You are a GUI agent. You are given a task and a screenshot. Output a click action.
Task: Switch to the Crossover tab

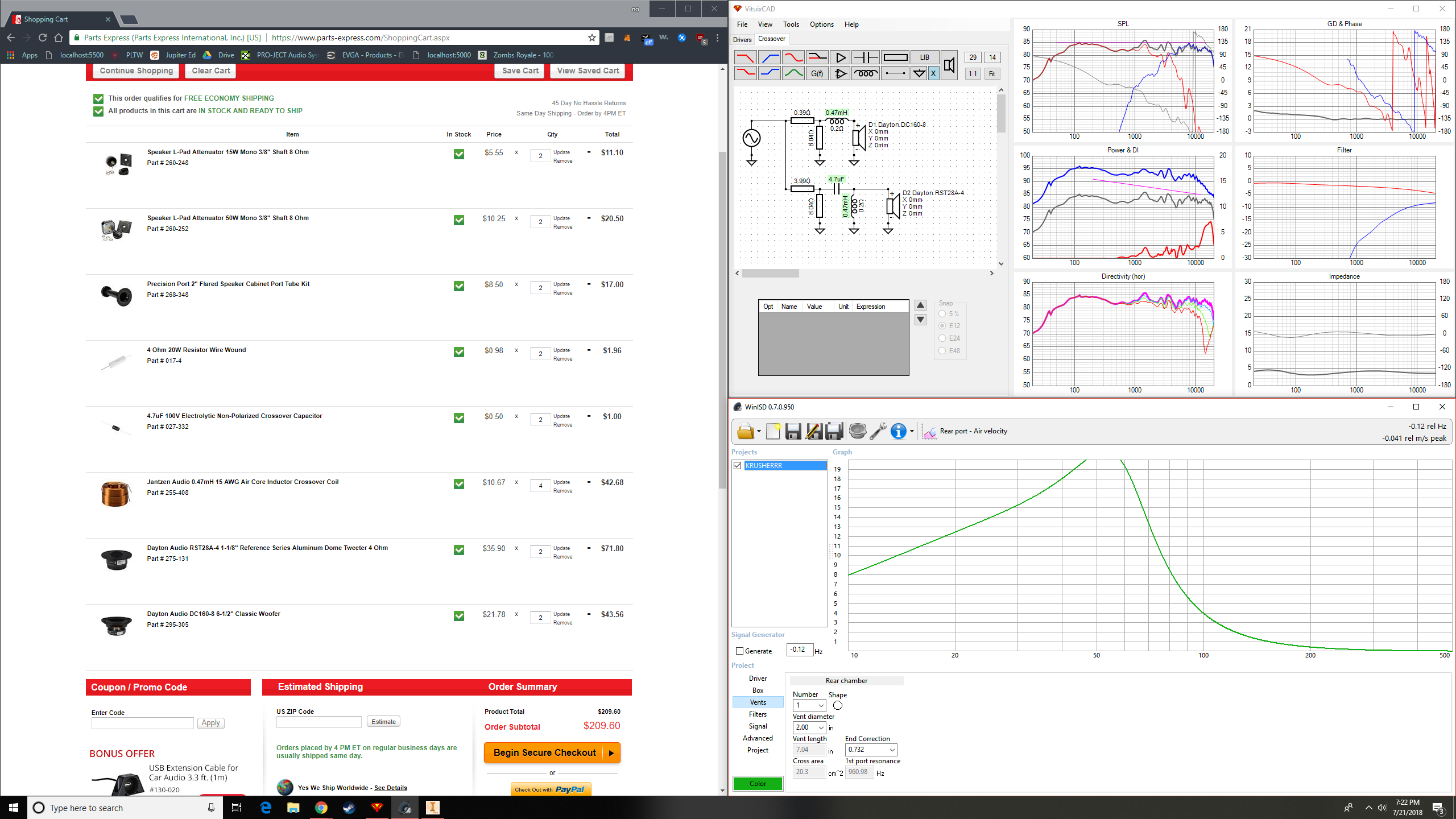coord(772,39)
